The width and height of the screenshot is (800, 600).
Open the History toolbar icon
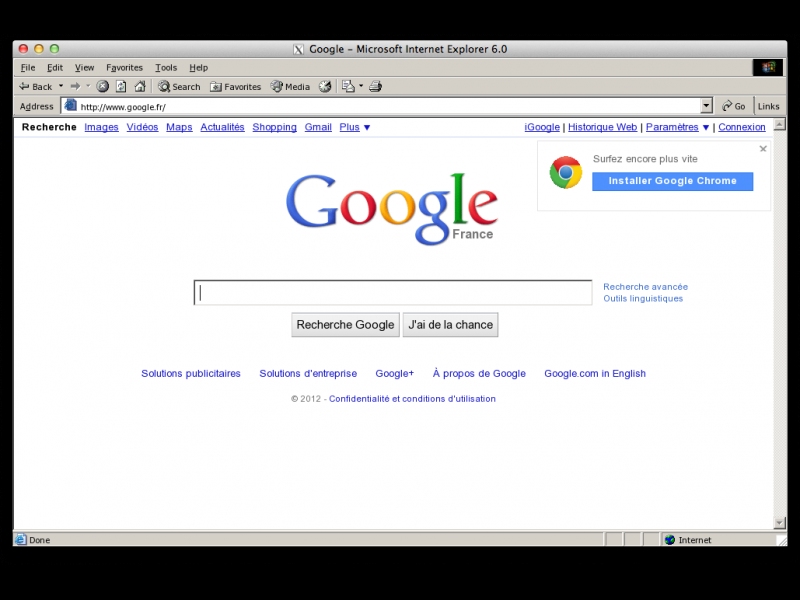tap(325, 87)
